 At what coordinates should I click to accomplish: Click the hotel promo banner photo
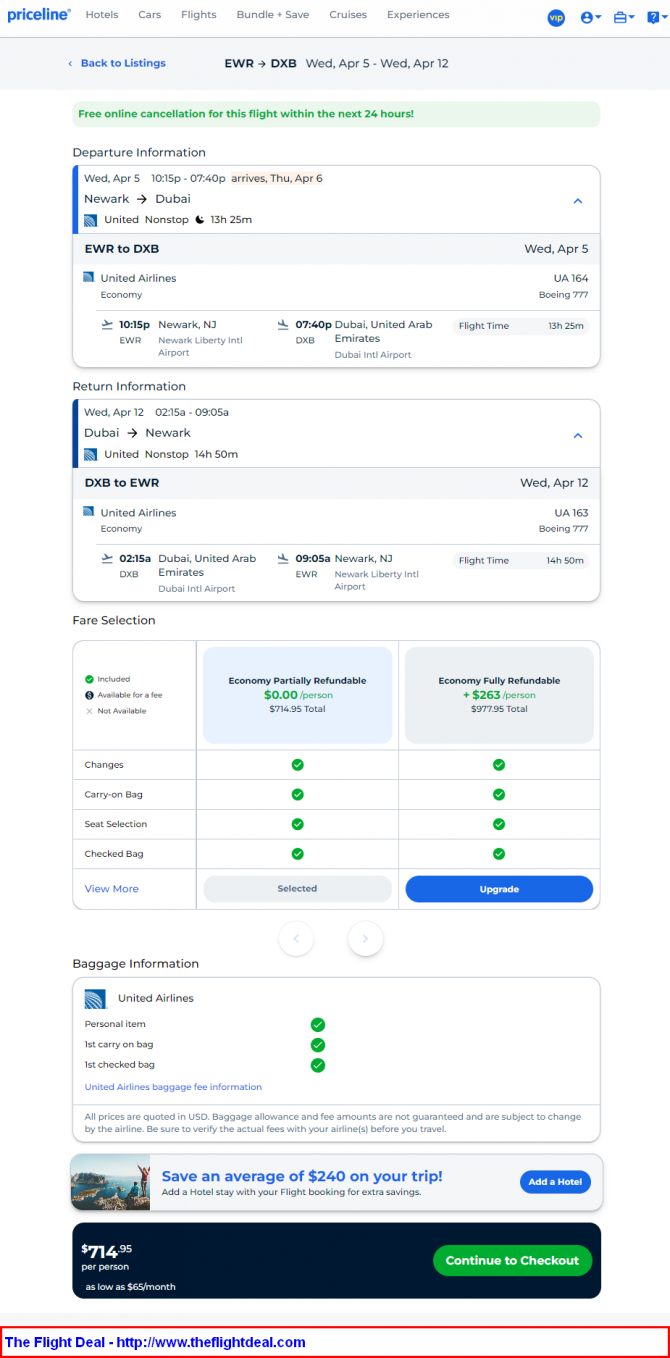tap(110, 1183)
